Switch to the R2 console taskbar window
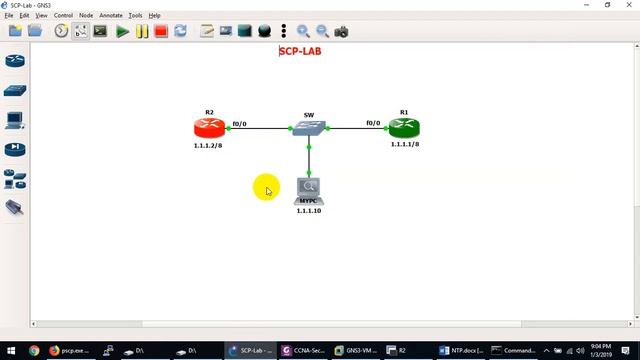 tap(408, 351)
